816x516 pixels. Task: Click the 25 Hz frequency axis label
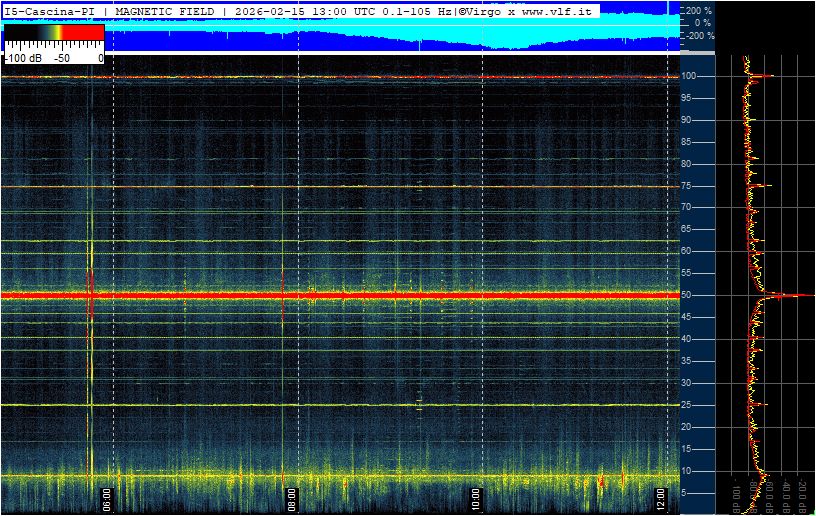point(688,404)
